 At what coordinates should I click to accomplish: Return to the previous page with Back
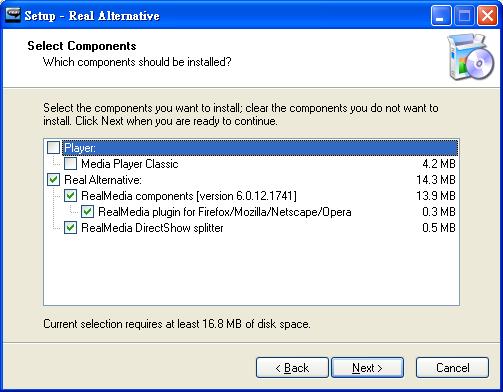pyautogui.click(x=292, y=368)
